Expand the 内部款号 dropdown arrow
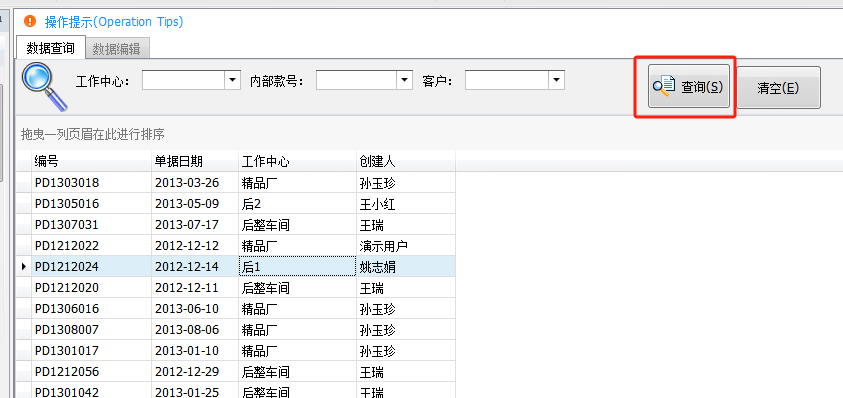The image size is (843, 398). click(405, 80)
